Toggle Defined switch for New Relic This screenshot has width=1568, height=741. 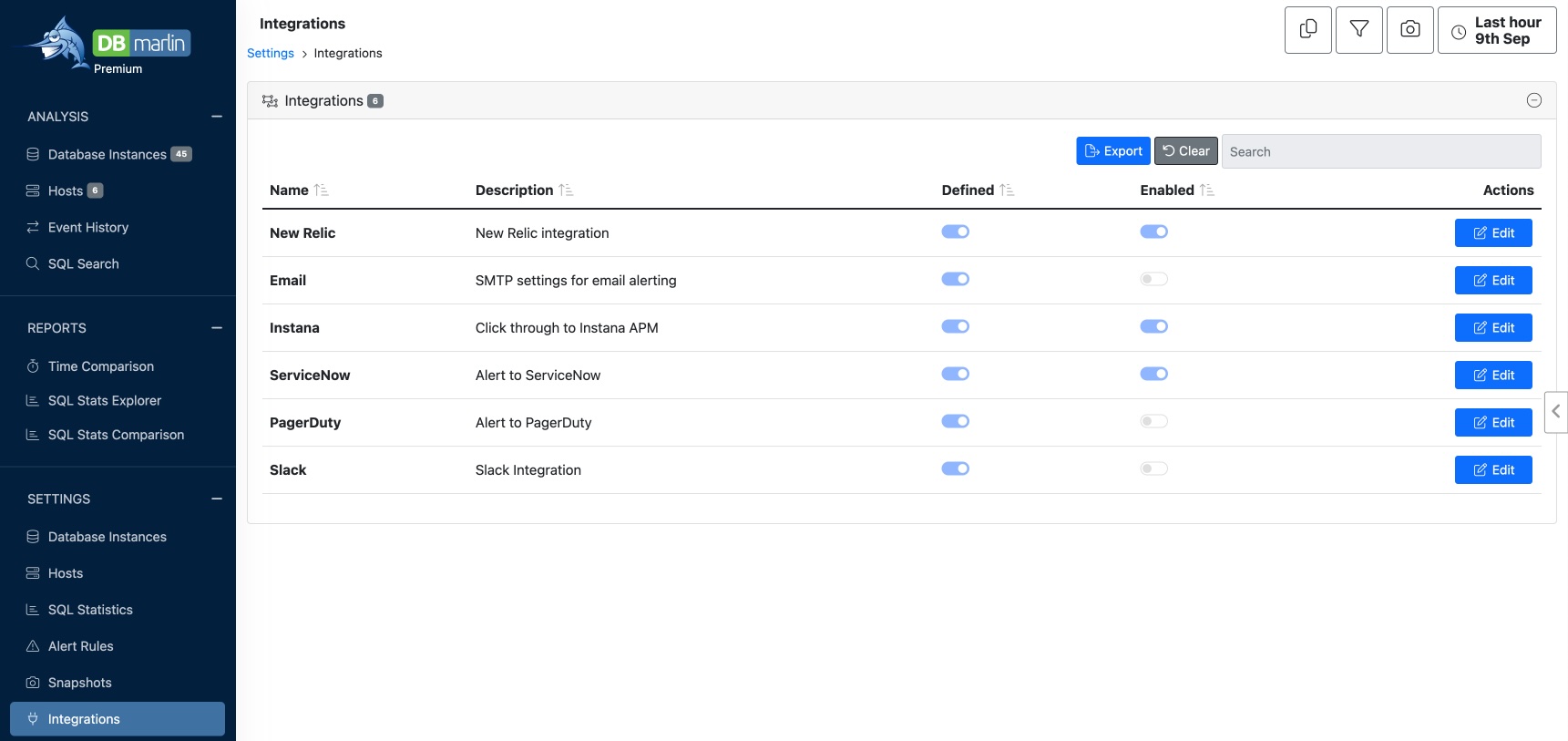tap(955, 232)
